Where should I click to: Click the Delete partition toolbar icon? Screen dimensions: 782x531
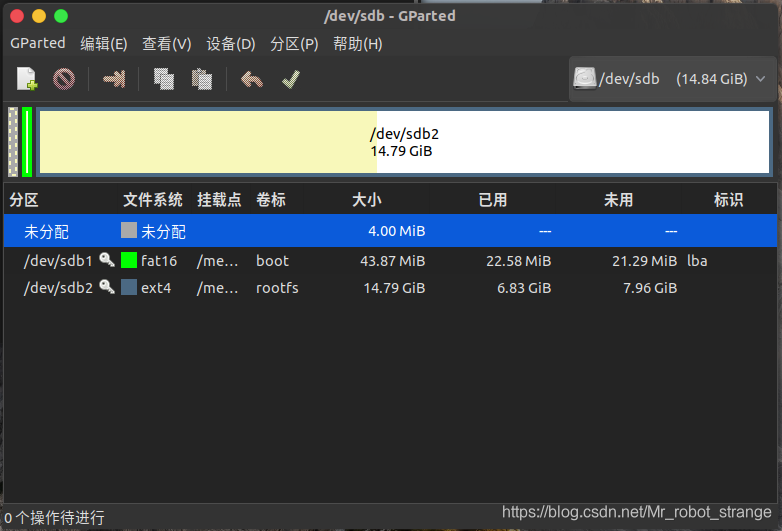[64, 79]
